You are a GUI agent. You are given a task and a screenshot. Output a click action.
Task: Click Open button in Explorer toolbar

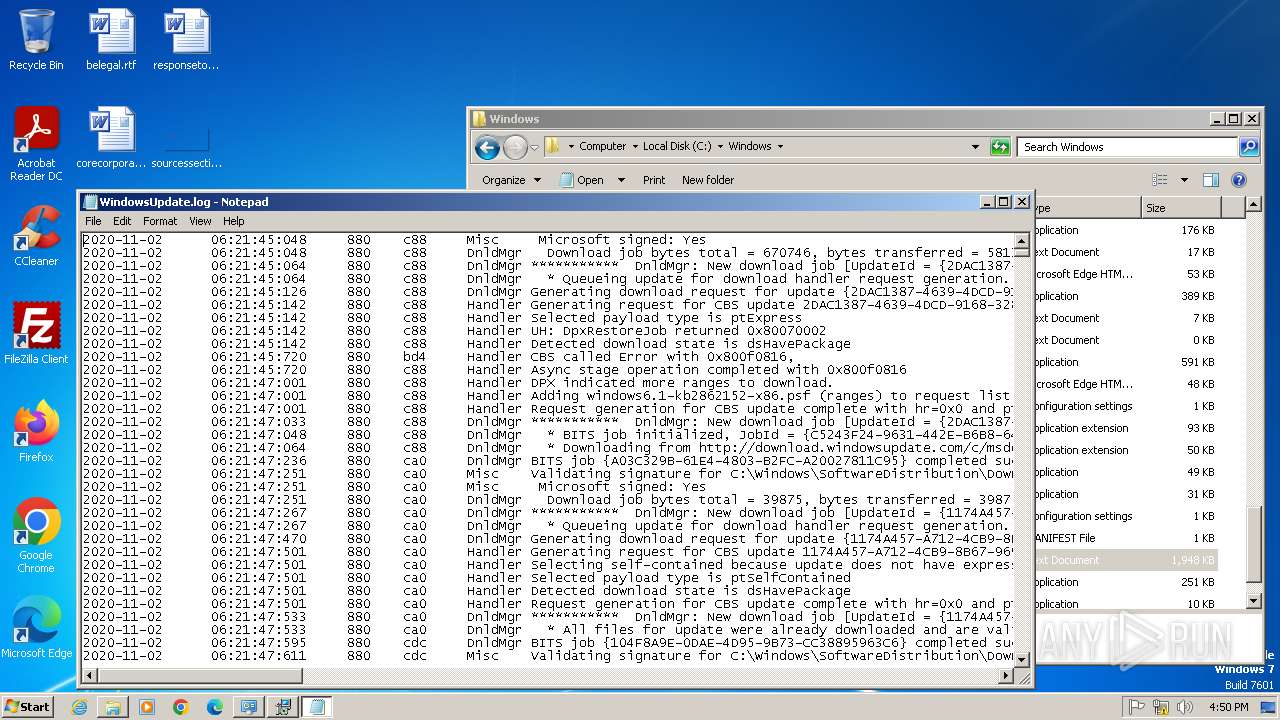(582, 180)
